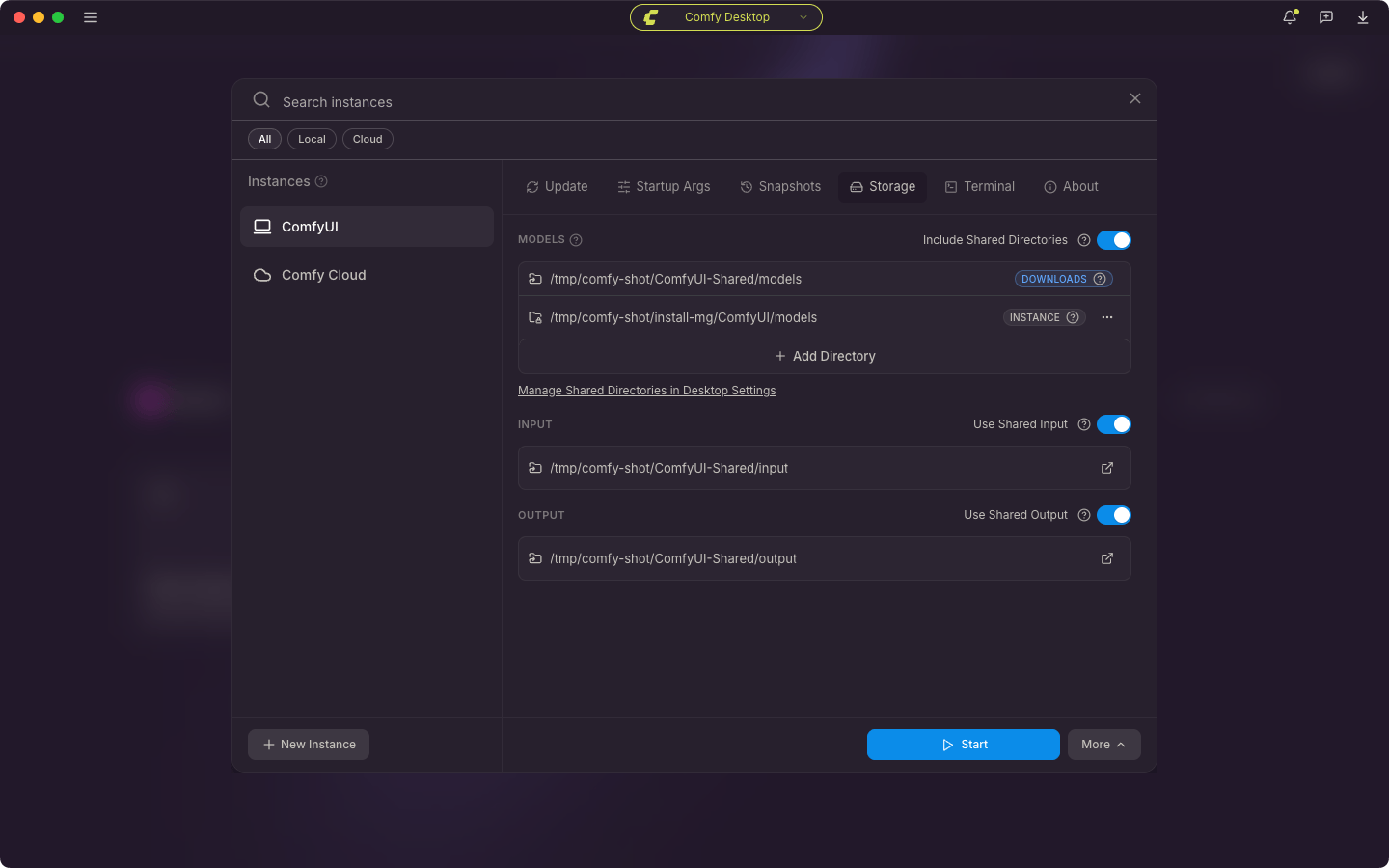Expand the More menu
Image resolution: width=1389 pixels, height=868 pixels.
tap(1104, 745)
